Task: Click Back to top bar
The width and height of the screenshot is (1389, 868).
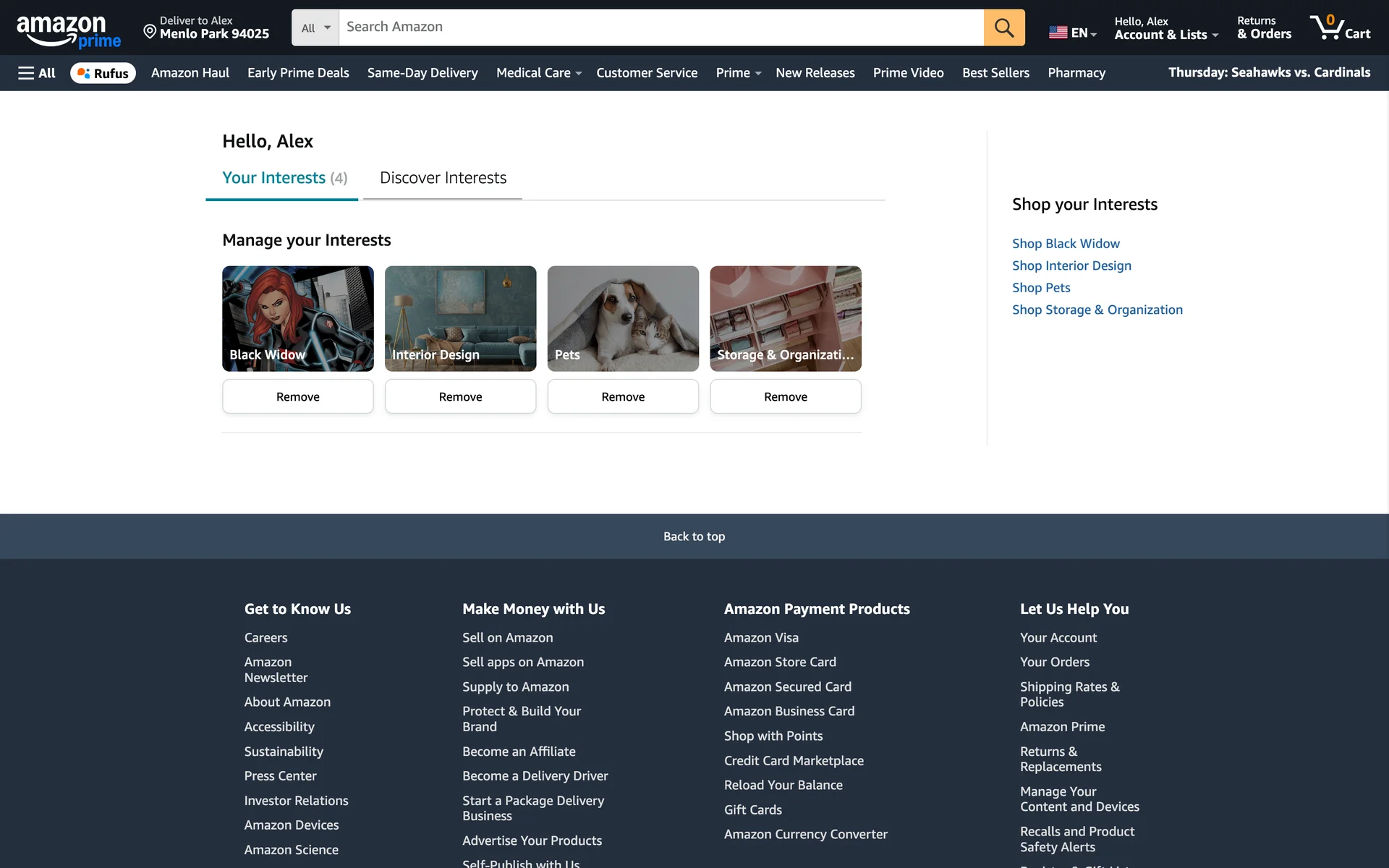Action: (694, 536)
